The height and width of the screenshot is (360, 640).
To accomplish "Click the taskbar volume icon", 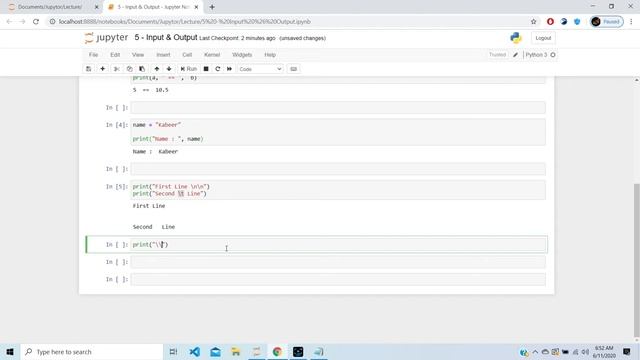I will pos(585,352).
